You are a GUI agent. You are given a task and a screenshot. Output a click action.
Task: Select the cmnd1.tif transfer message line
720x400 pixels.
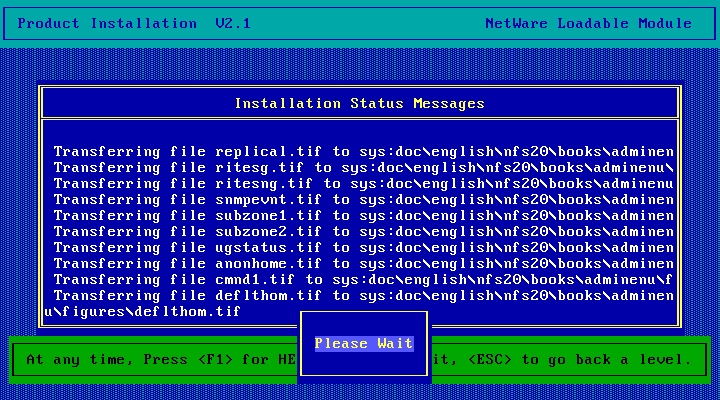(363, 280)
